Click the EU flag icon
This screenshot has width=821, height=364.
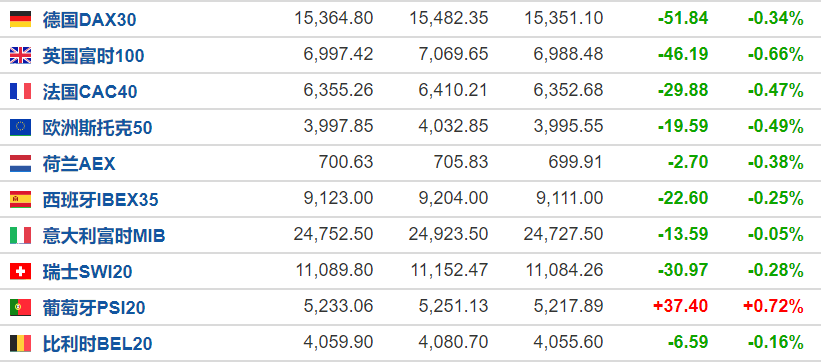pyautogui.click(x=20, y=127)
